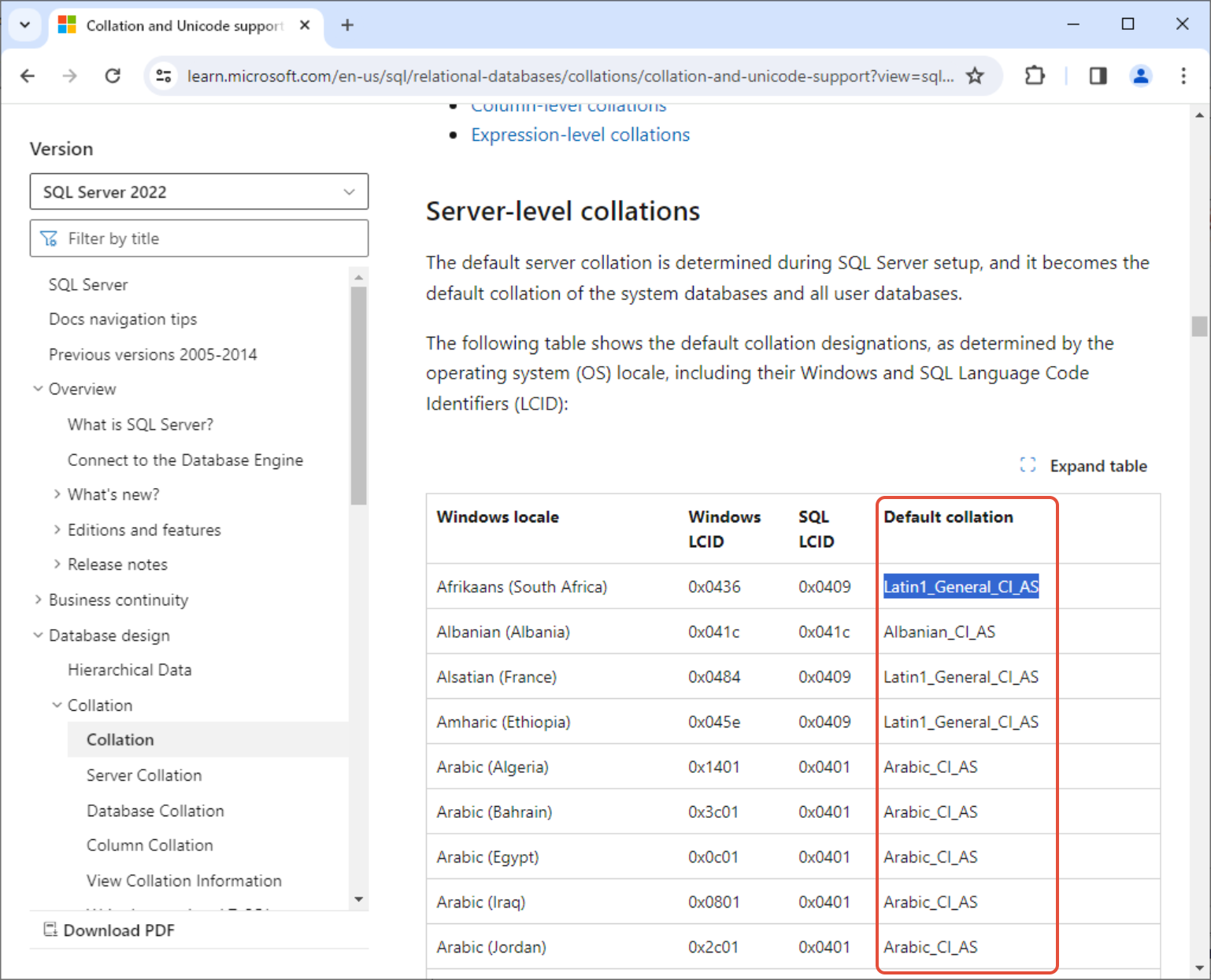Open the tab search chevron
Viewport: 1211px width, 980px height.
coord(25,24)
